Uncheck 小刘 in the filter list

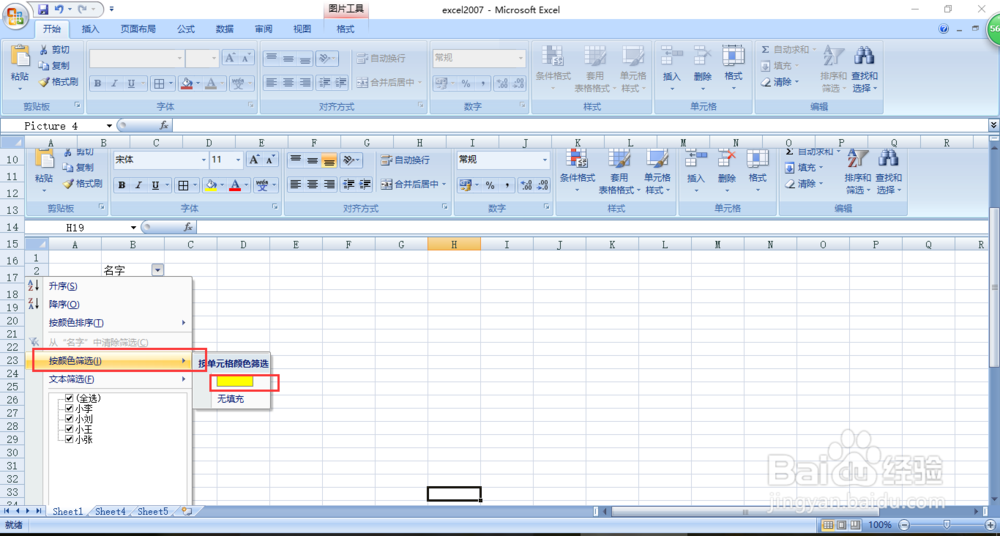coord(70,419)
